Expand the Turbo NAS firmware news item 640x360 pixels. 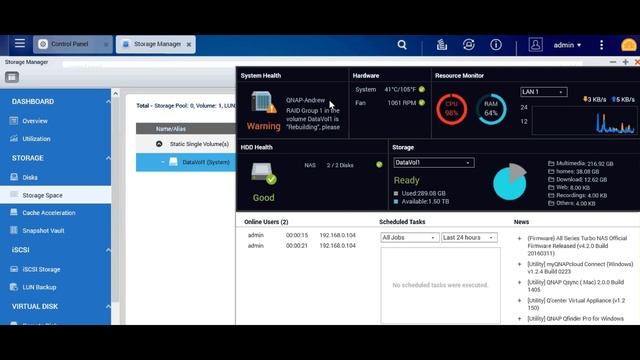point(519,238)
